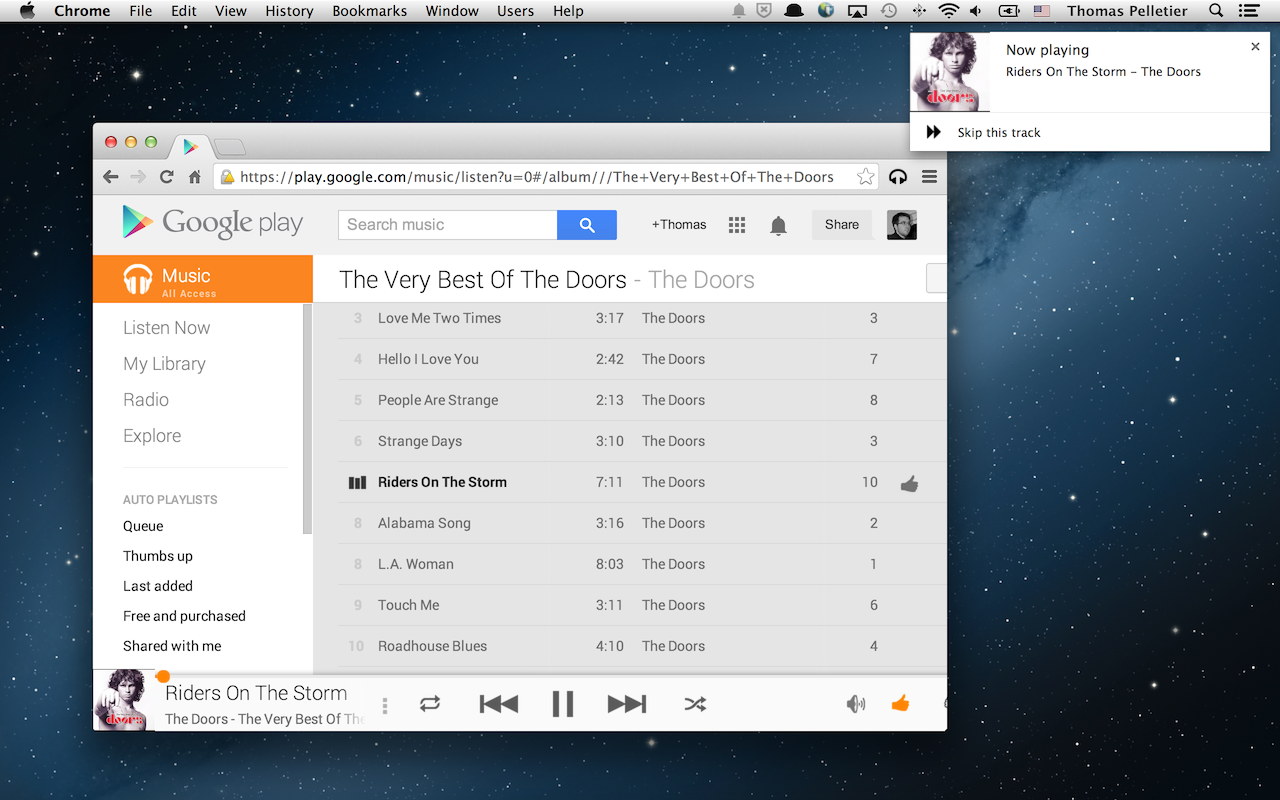Open the Wi-Fi status menu

pyautogui.click(x=948, y=11)
